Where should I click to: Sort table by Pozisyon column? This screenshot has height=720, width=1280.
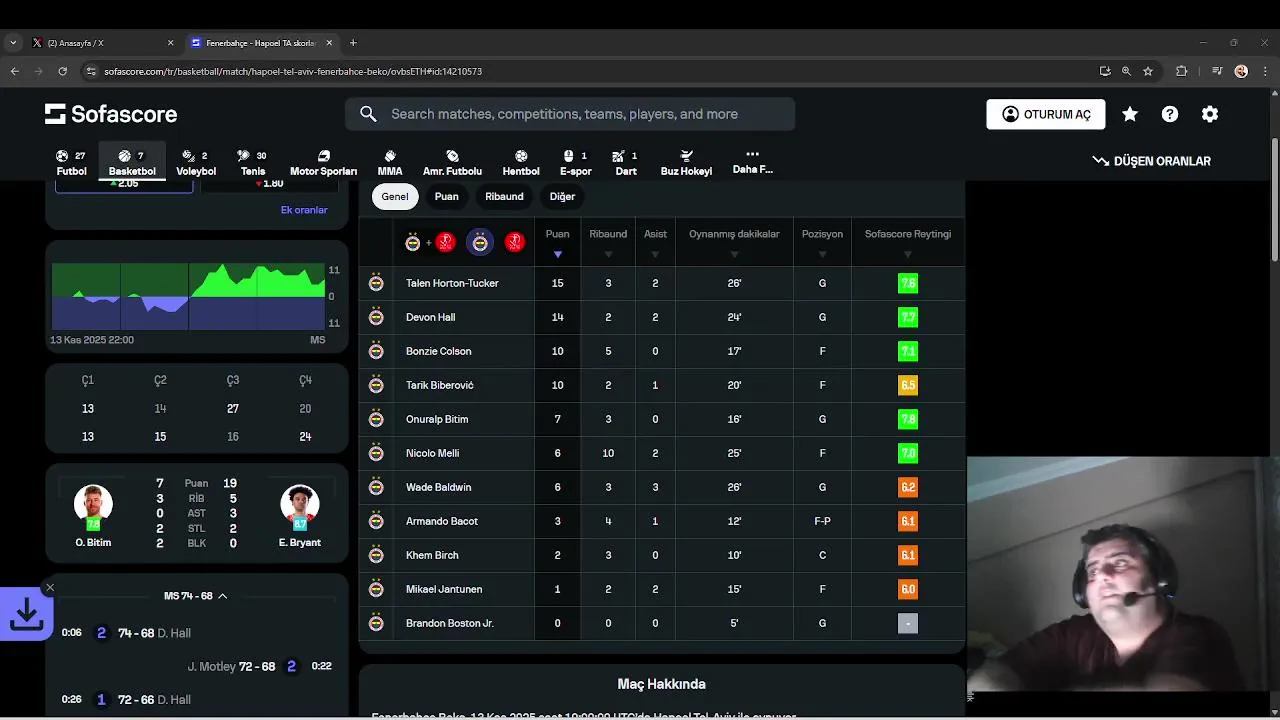coord(822,242)
